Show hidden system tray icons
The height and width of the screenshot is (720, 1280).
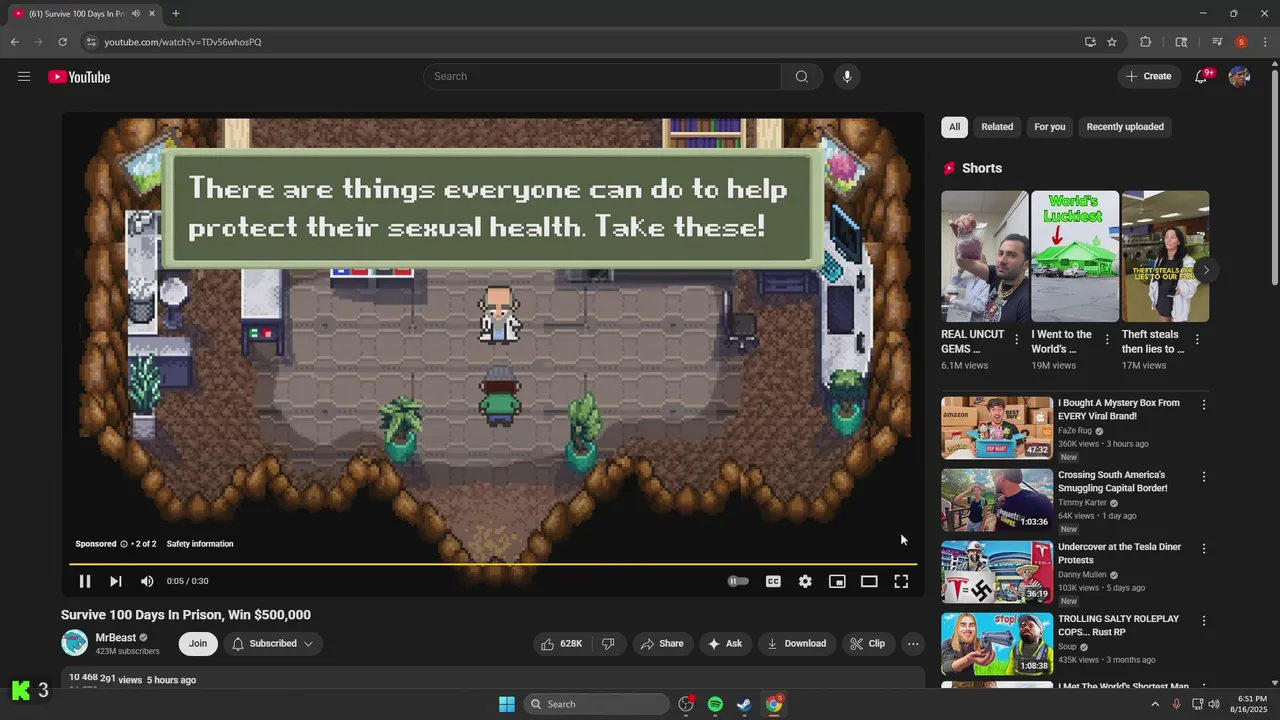(x=1155, y=704)
